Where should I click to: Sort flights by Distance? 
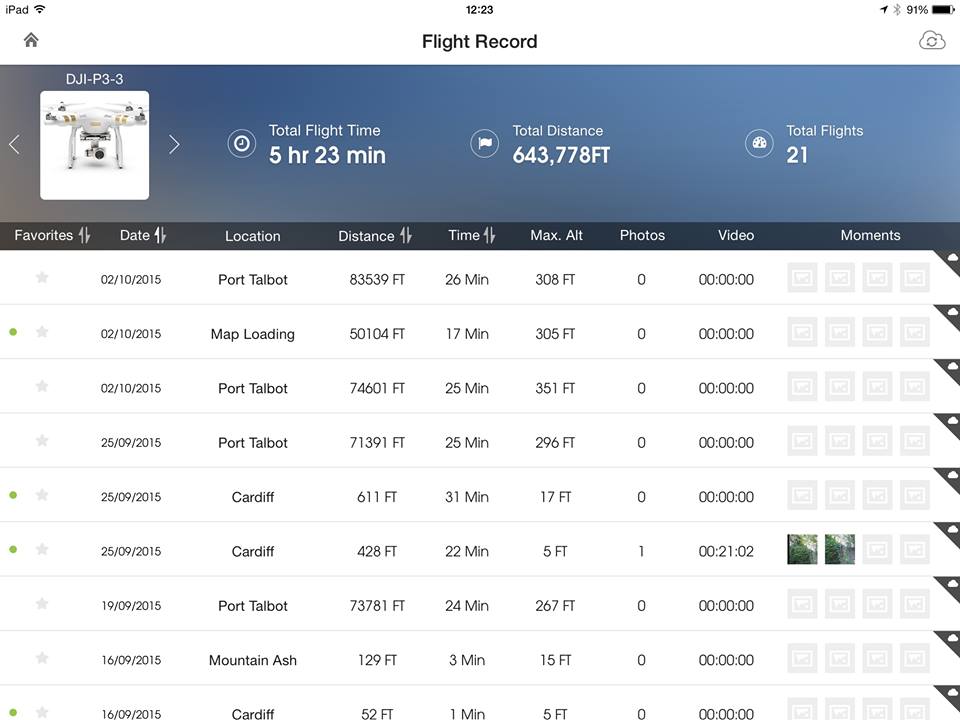(375, 236)
